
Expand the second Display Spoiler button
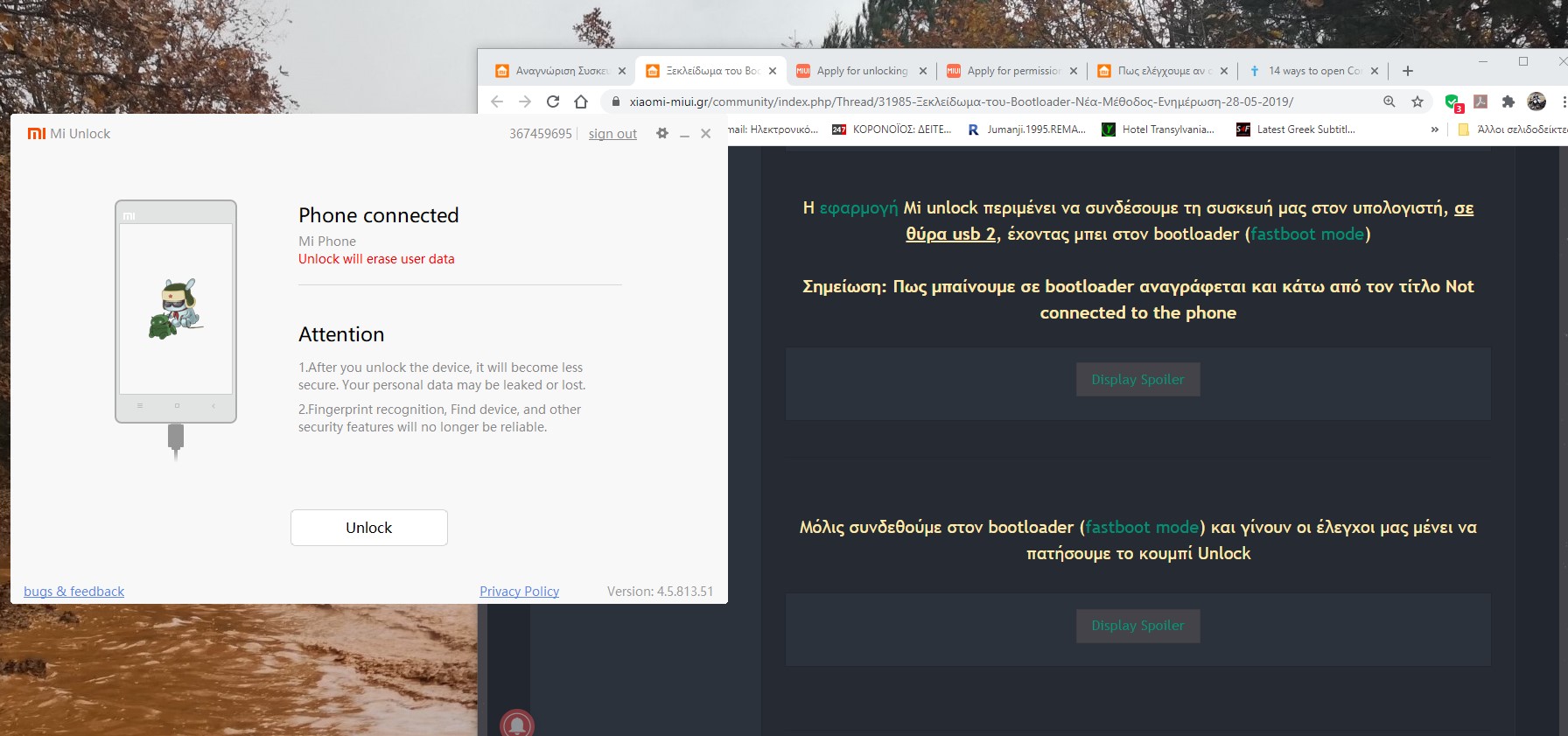pos(1137,626)
